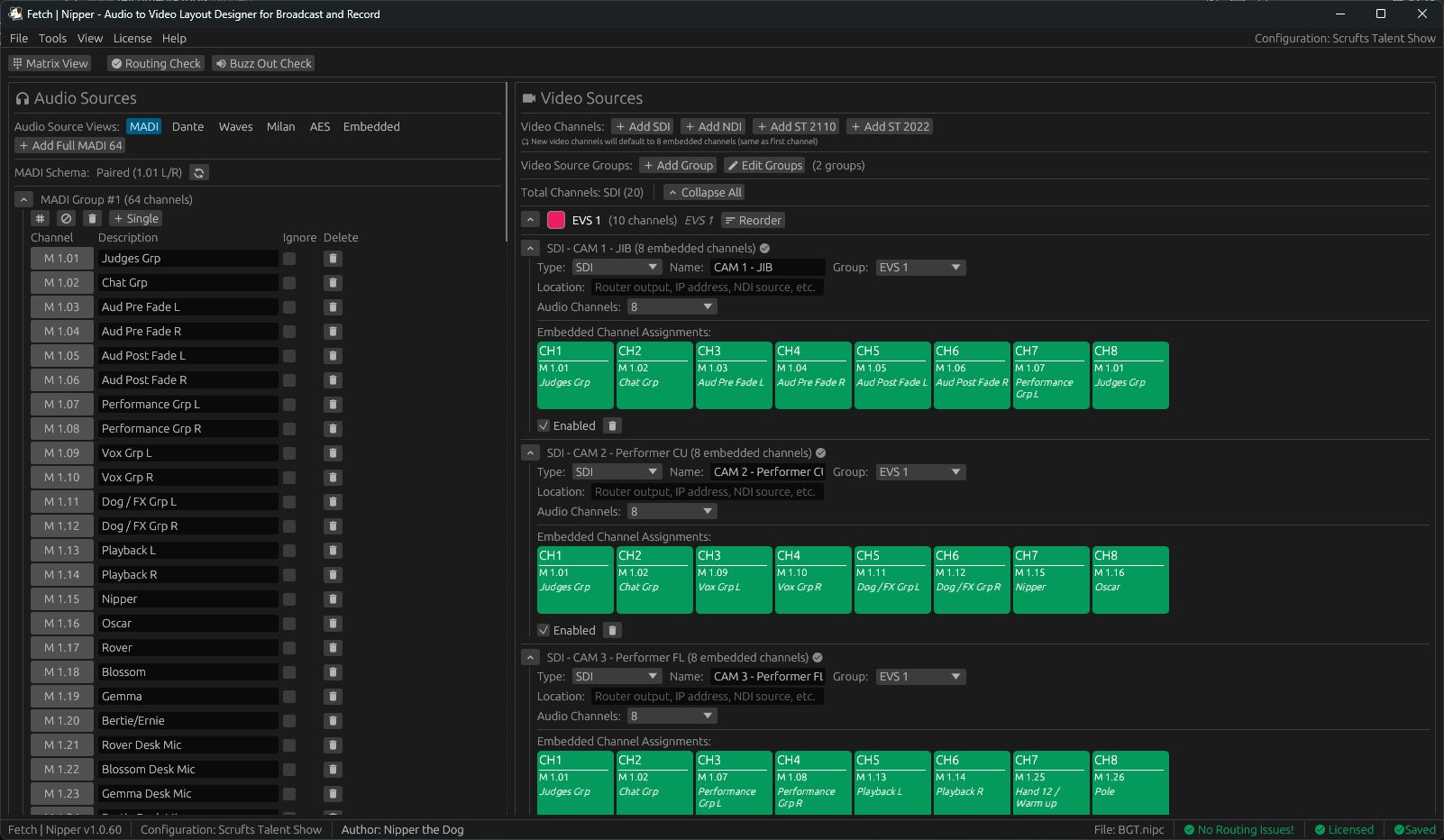The image size is (1444, 840).
Task: Open Matrix View from the toolbar
Action: click(x=50, y=63)
